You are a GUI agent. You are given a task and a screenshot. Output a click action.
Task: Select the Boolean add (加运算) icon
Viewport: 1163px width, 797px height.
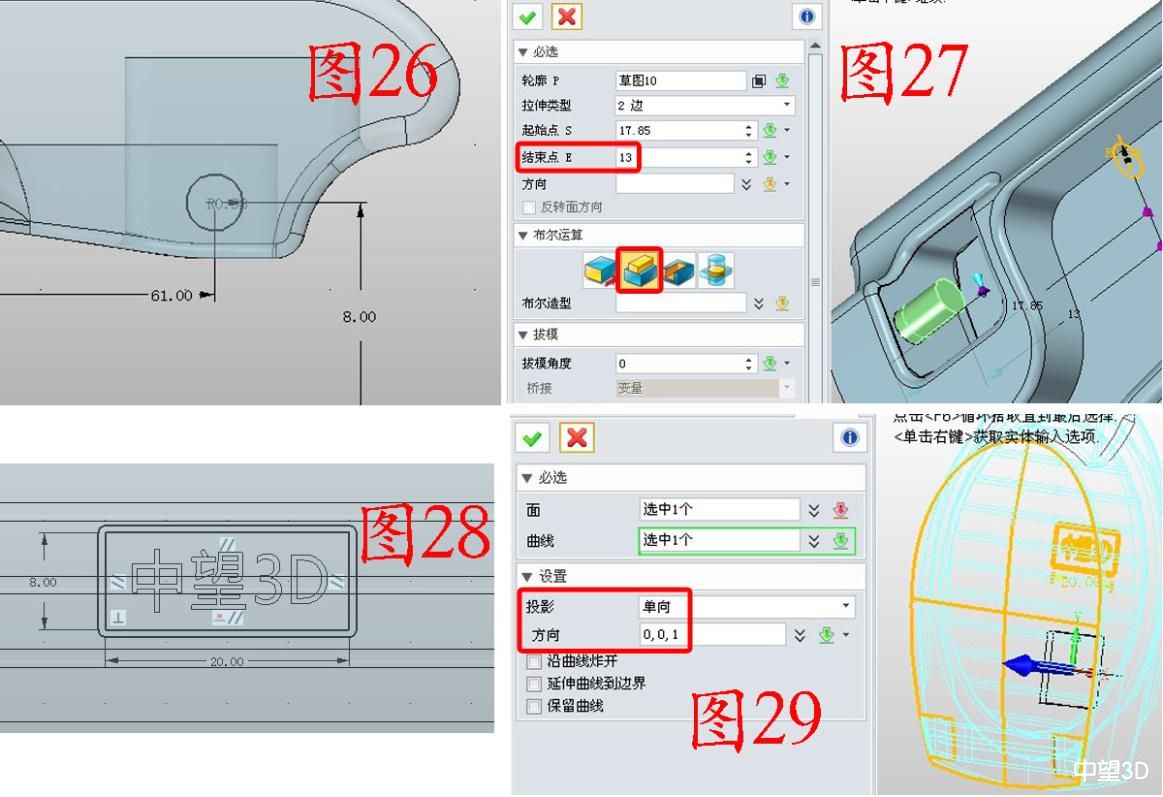(x=639, y=271)
